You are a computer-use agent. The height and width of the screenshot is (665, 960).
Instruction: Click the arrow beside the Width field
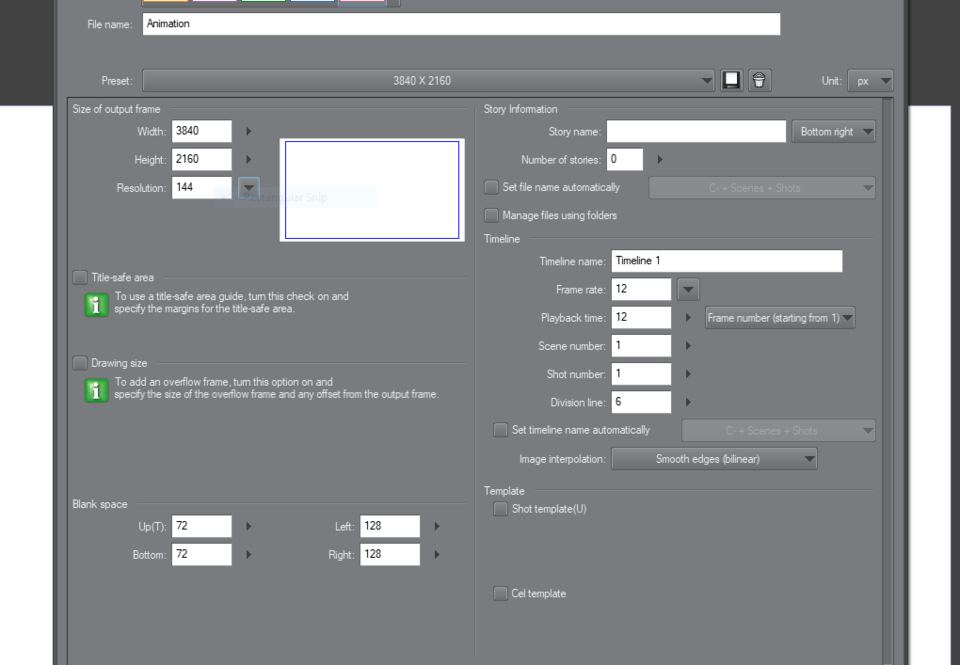pos(248,131)
